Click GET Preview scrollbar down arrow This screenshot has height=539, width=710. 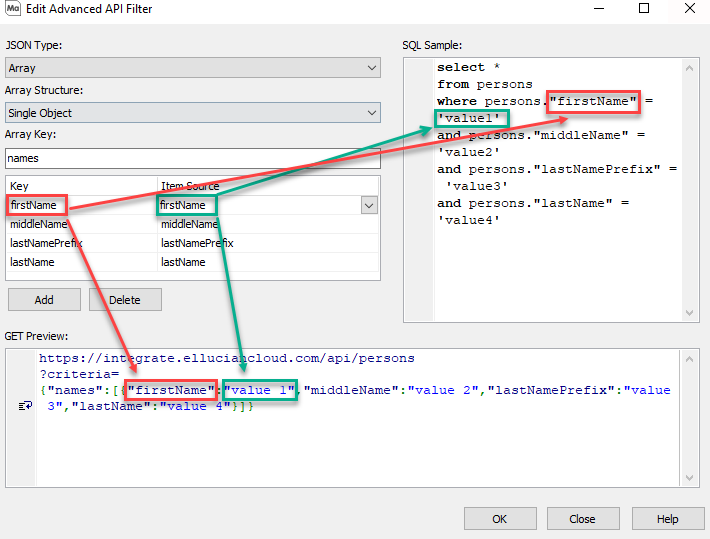click(x=689, y=479)
